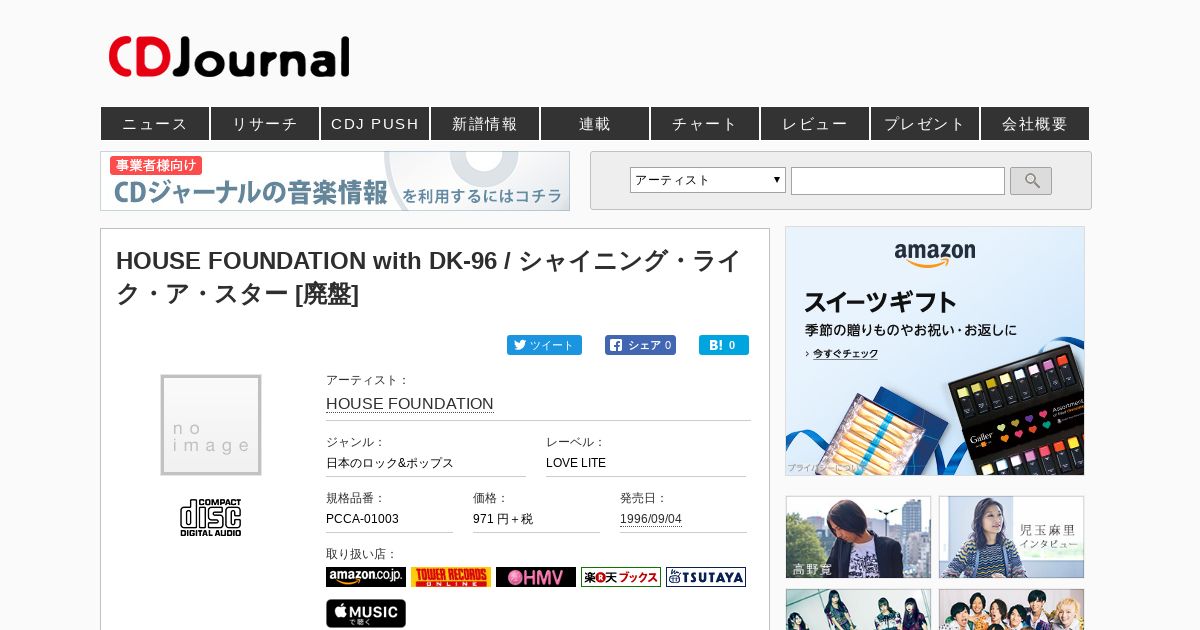
Task: Go to the CDJ PUSH section
Action: pos(375,124)
